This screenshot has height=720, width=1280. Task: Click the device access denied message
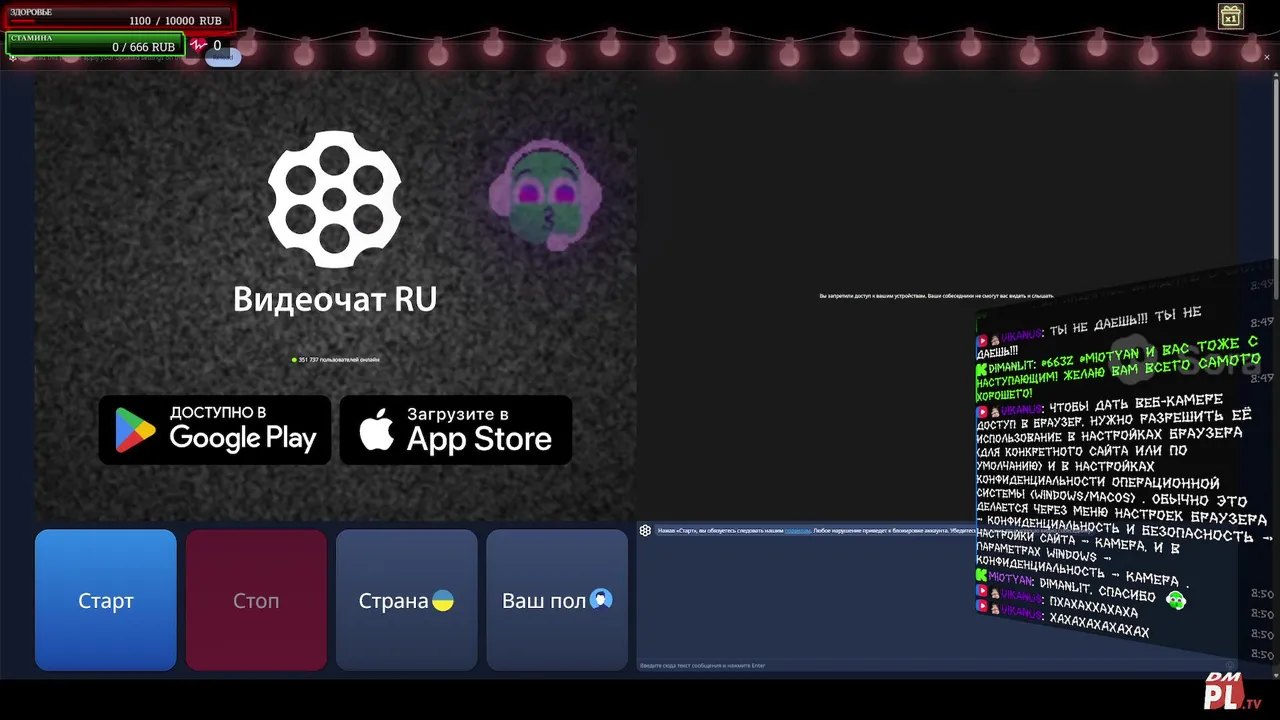click(x=936, y=296)
